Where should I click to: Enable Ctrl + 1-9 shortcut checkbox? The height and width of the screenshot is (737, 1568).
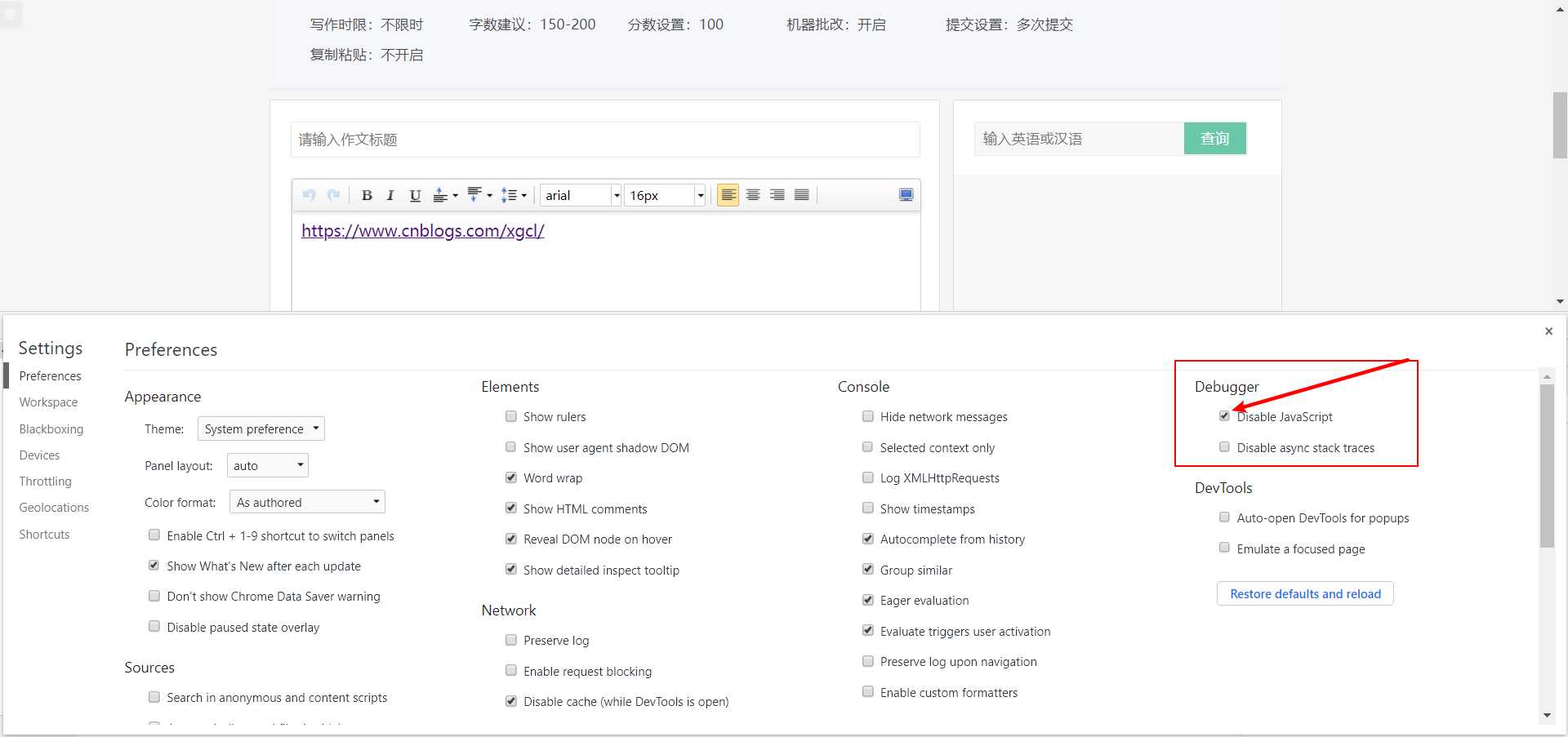(154, 535)
